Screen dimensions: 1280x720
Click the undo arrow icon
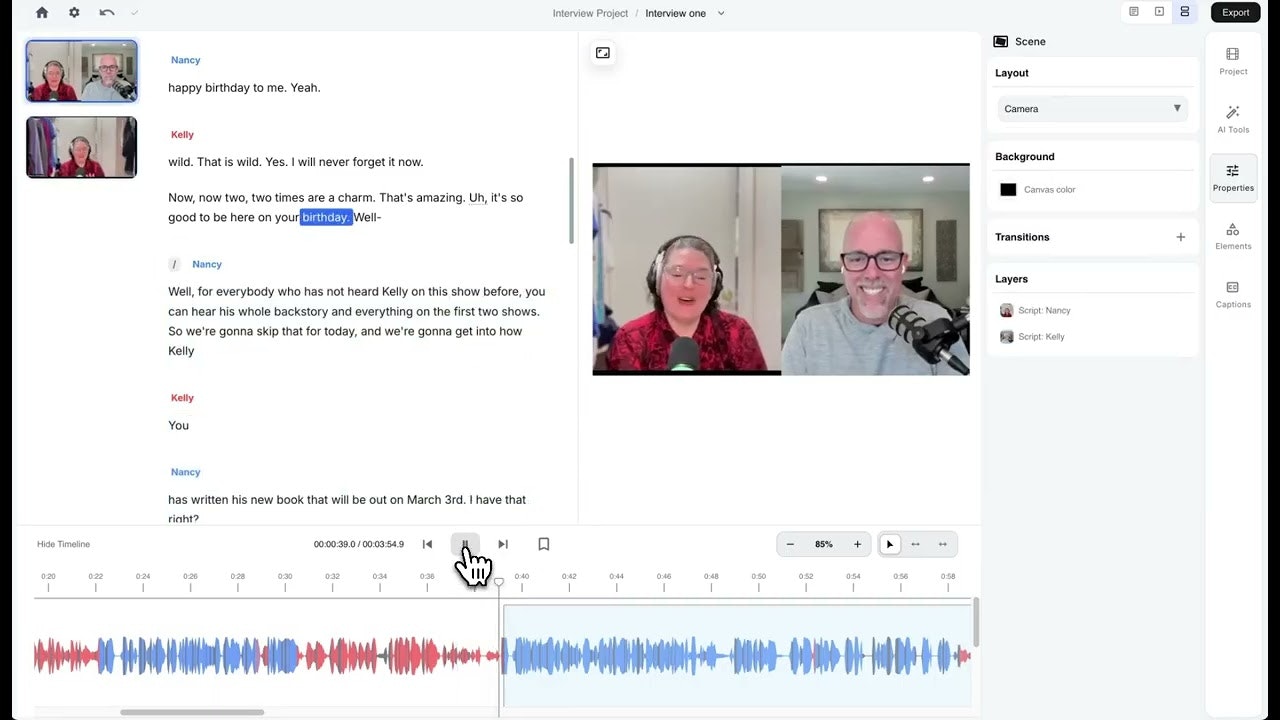(x=107, y=13)
